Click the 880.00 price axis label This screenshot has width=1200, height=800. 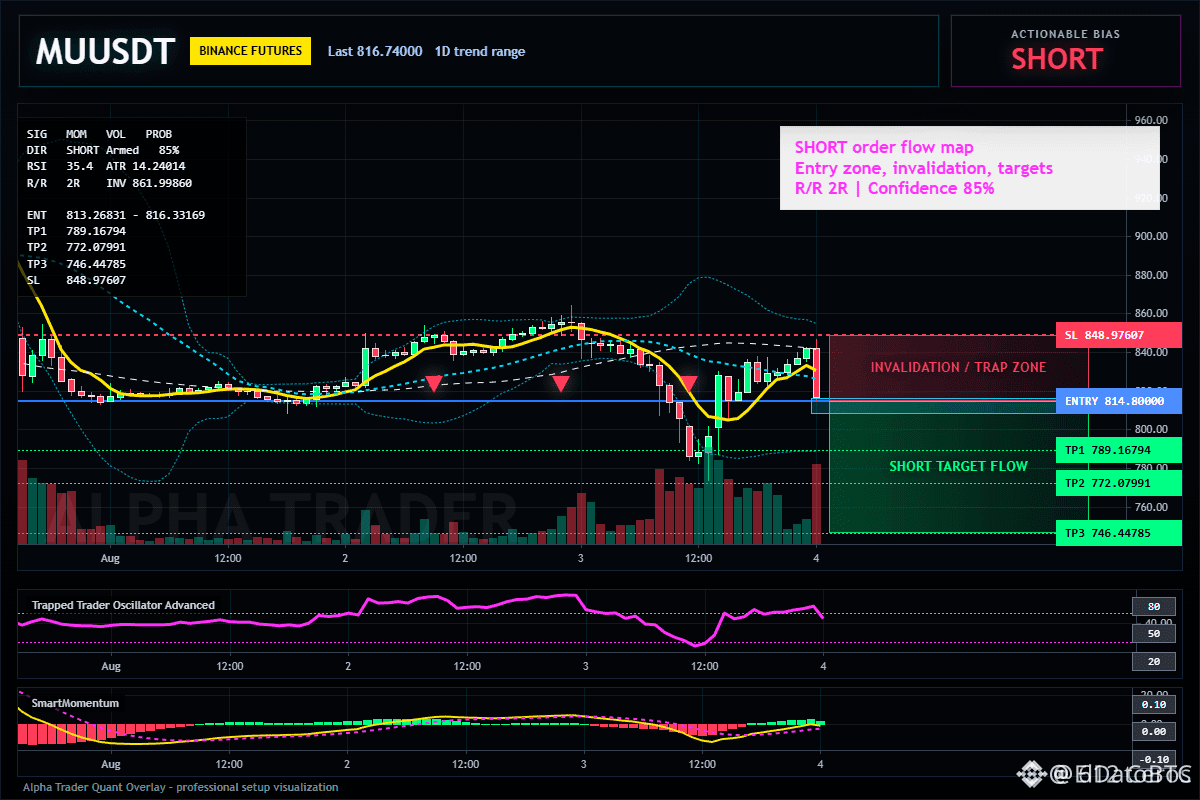[1149, 275]
